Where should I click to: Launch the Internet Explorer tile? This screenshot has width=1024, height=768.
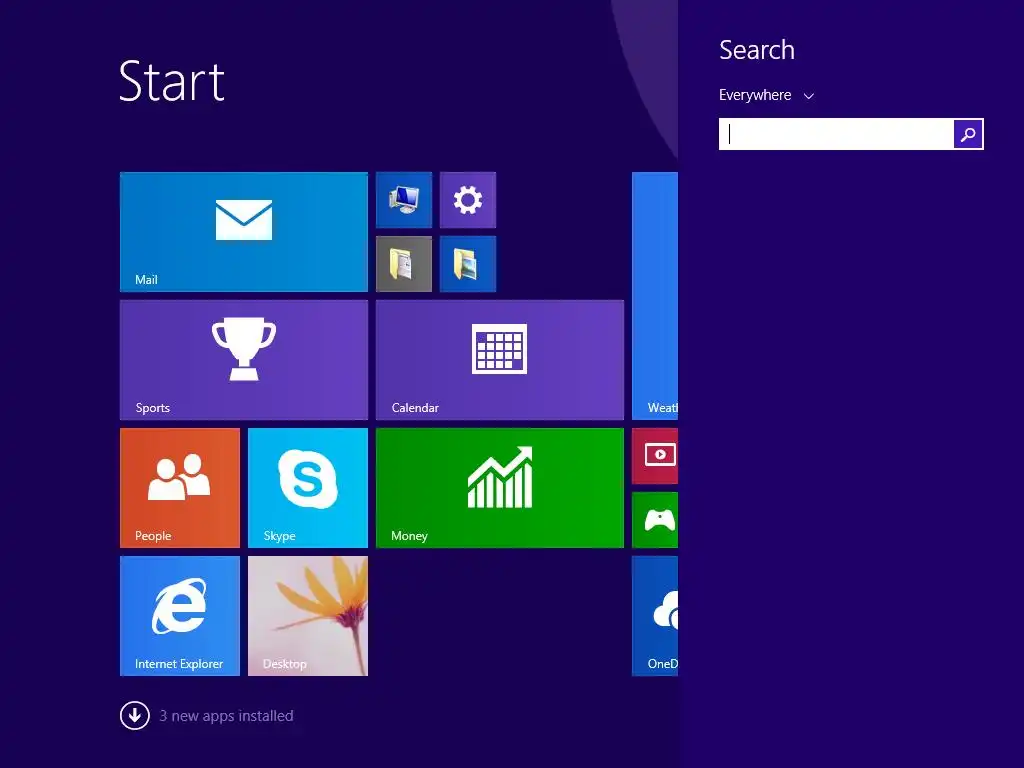(180, 616)
